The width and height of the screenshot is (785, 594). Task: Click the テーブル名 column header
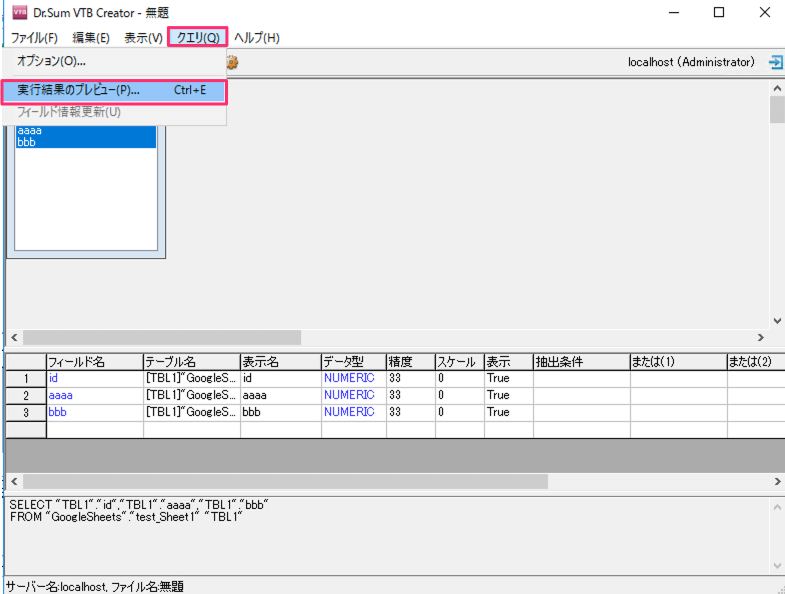pos(192,362)
